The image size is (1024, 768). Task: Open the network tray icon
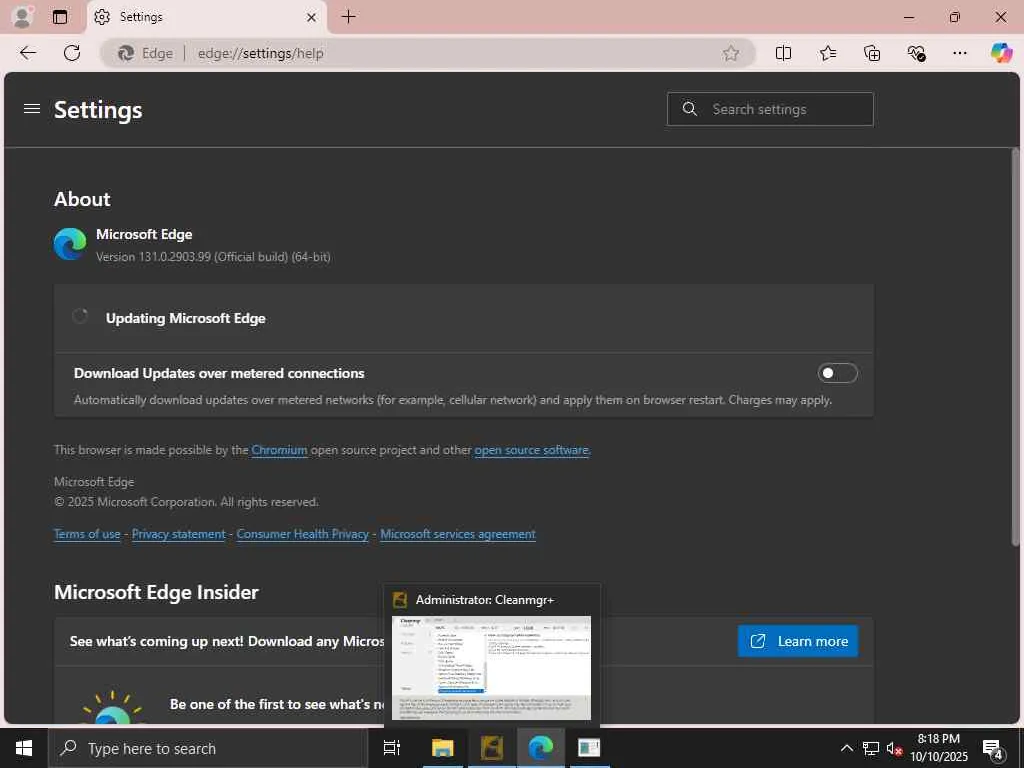click(x=871, y=748)
